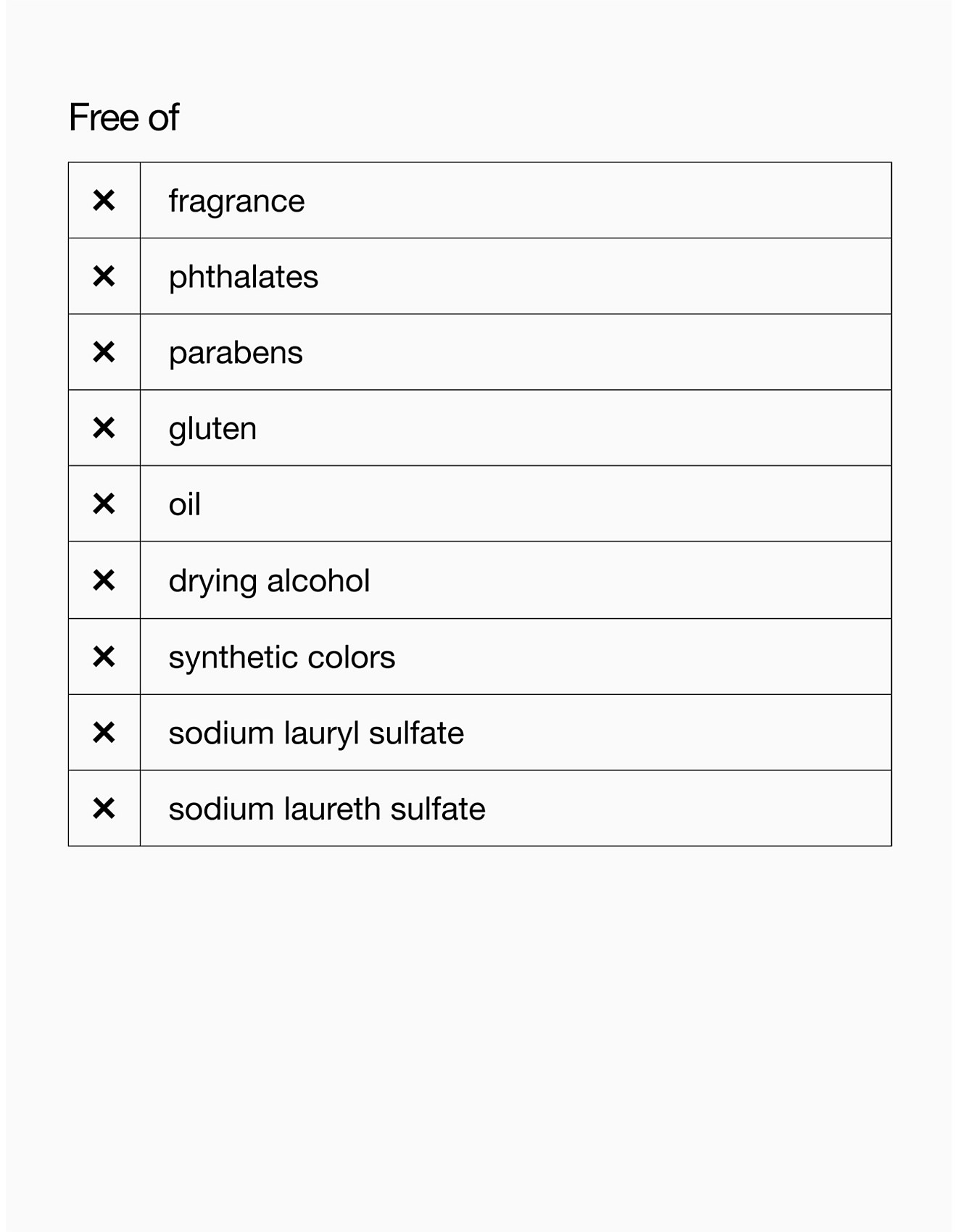
Task: Click the X icon next to phthalates
Action: click(104, 276)
